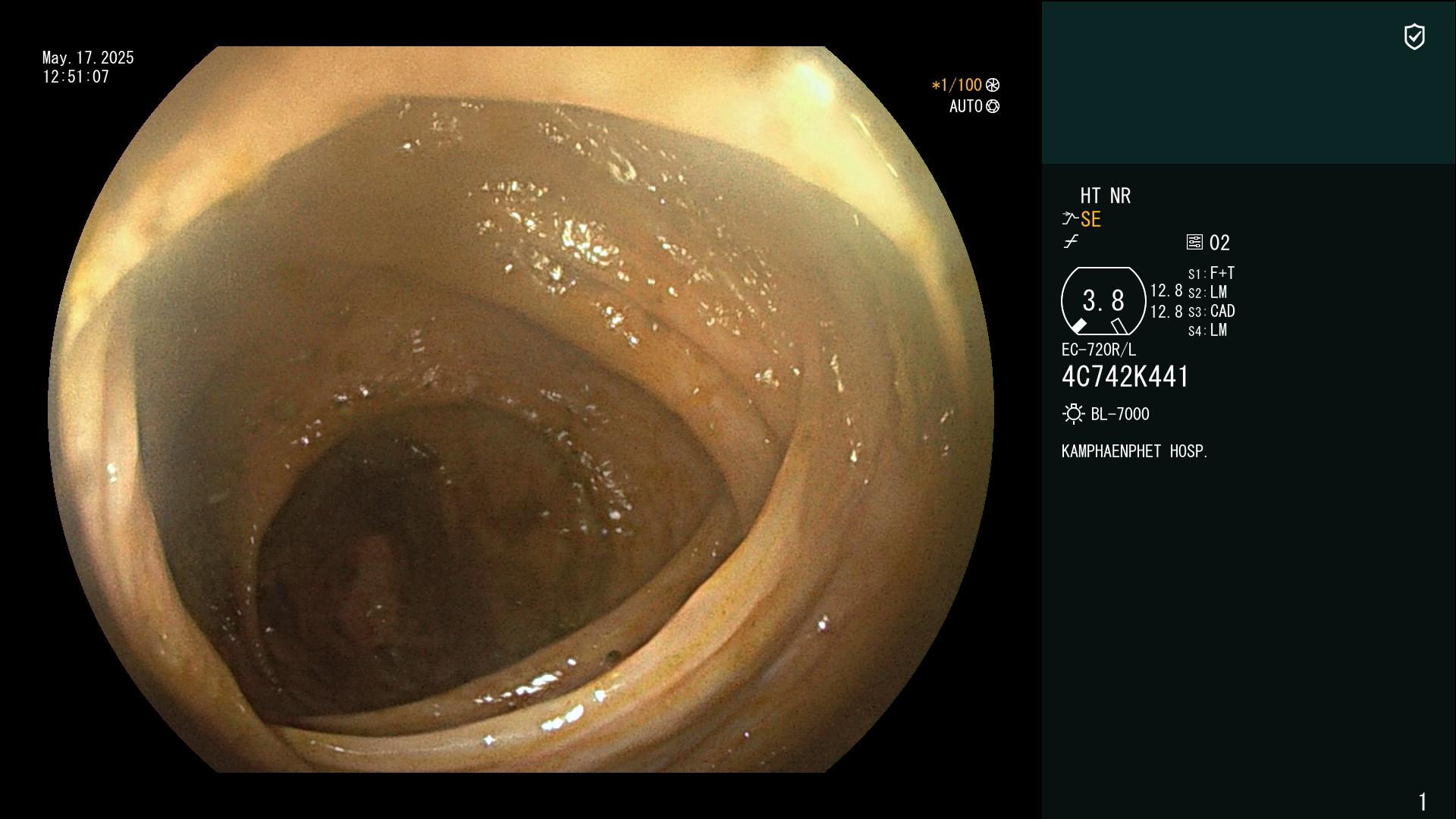Click the S3: CAD switch assignment

click(1211, 311)
